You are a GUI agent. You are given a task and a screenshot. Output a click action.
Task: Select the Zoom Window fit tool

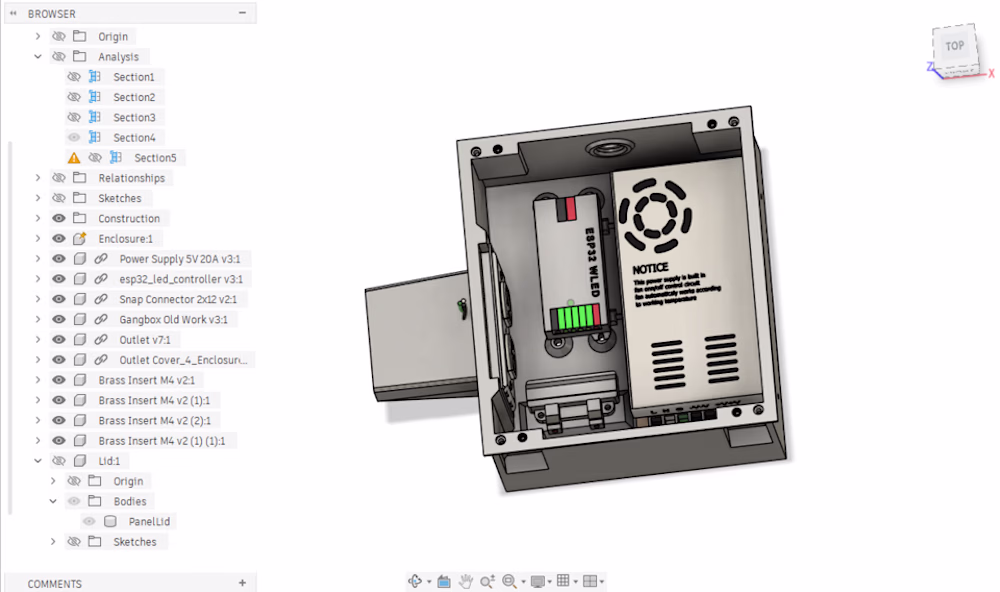click(x=509, y=581)
